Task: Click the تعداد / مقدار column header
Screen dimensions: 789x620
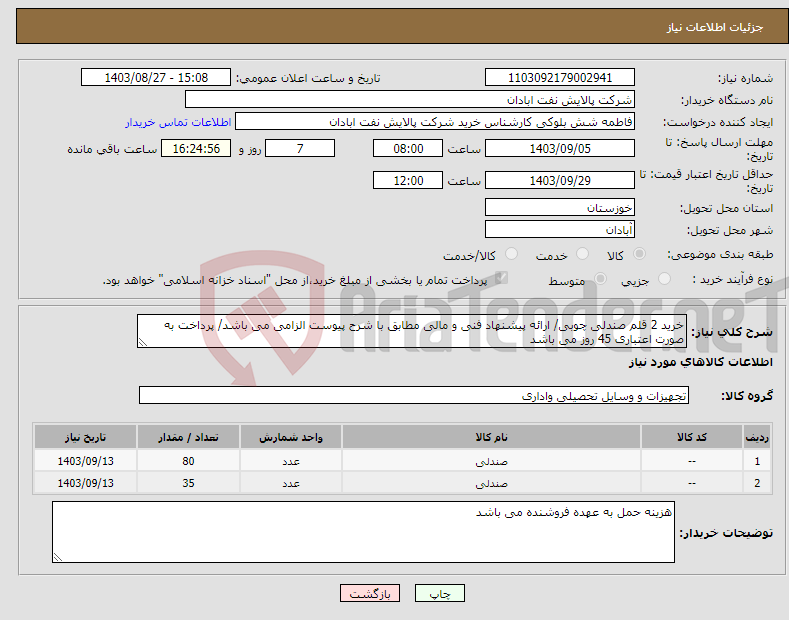Action: pos(188,437)
